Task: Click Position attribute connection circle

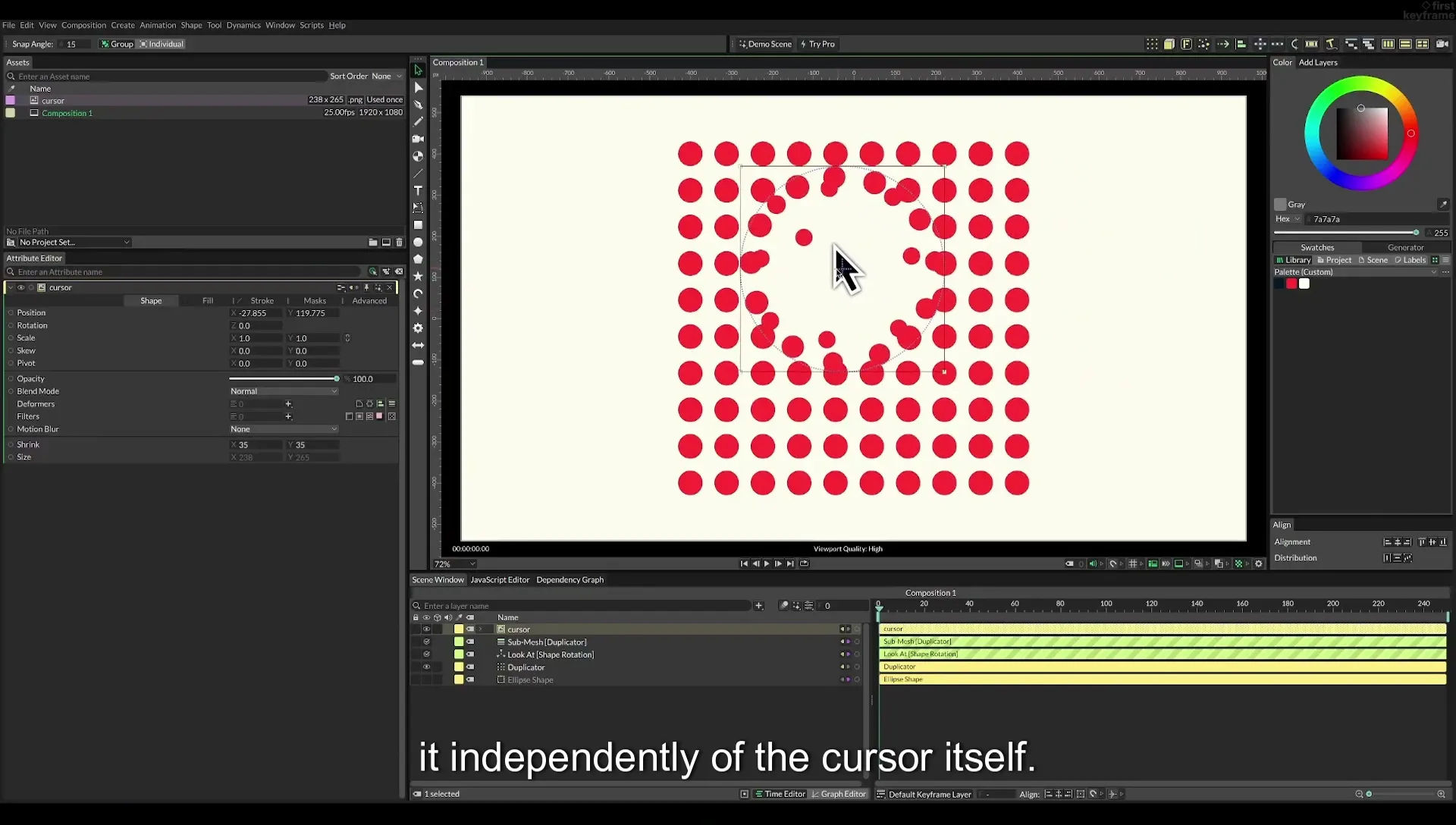Action: point(11,312)
